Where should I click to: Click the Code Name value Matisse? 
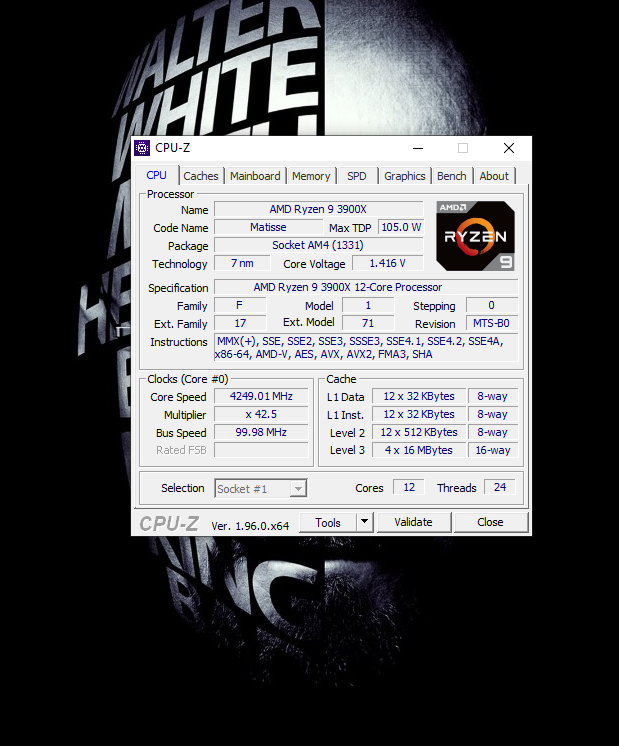(x=268, y=227)
